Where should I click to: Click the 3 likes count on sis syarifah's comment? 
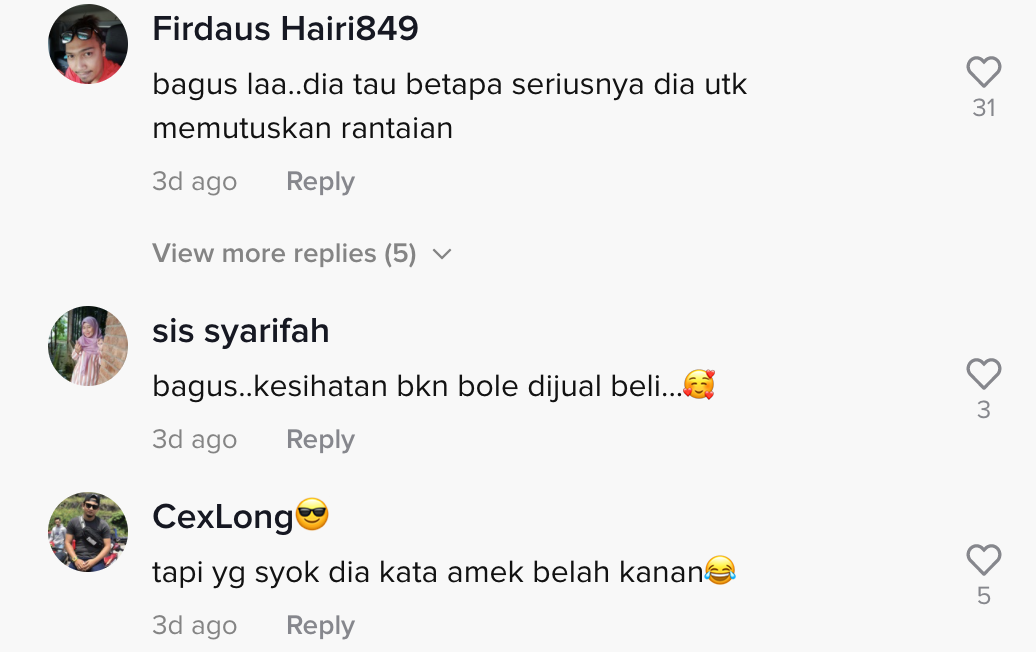[984, 410]
